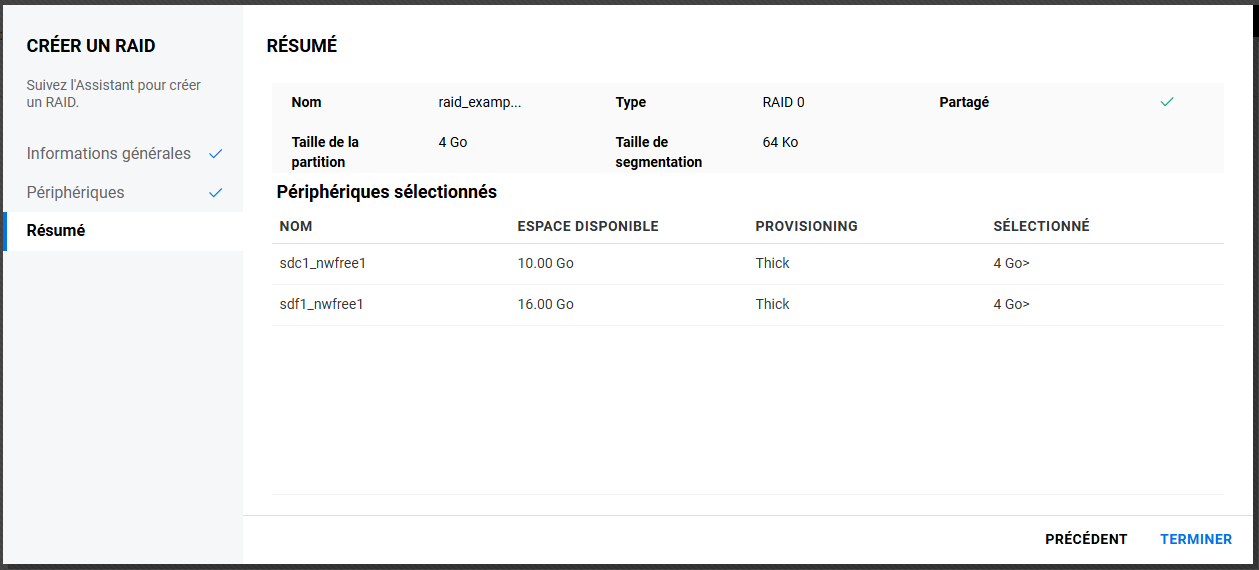Select the Résumé step in the sidebar
Viewport: 1259px width, 570px height.
click(56, 231)
